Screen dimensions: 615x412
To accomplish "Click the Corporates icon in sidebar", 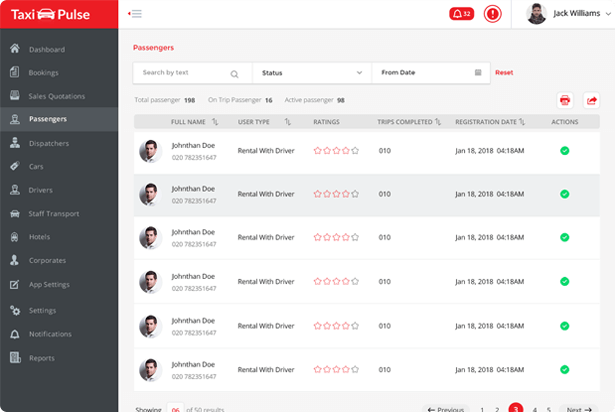I will (x=15, y=260).
